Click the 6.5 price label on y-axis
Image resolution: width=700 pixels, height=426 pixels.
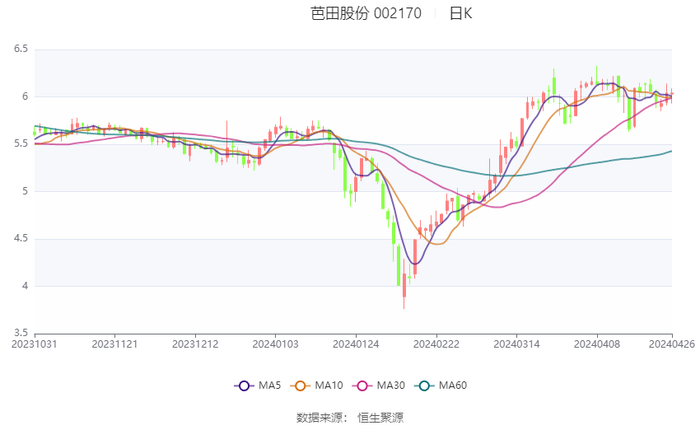pyautogui.click(x=20, y=49)
